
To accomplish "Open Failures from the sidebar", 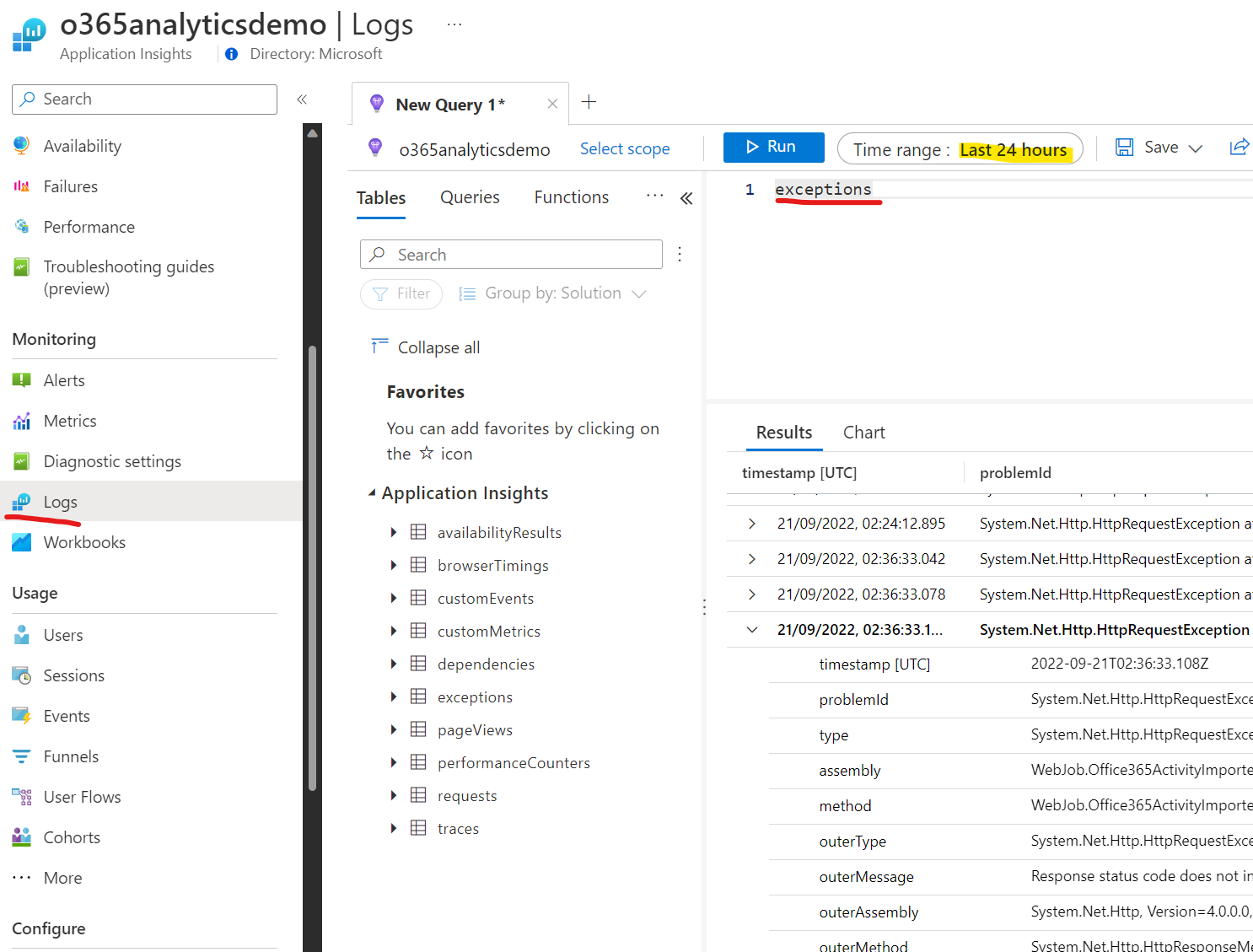I will (70, 186).
